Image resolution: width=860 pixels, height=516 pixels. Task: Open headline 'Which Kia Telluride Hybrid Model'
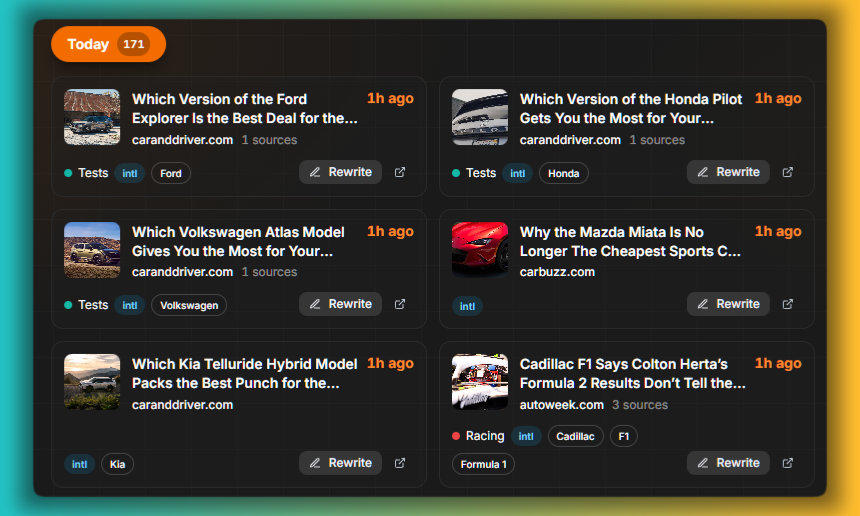(245, 373)
